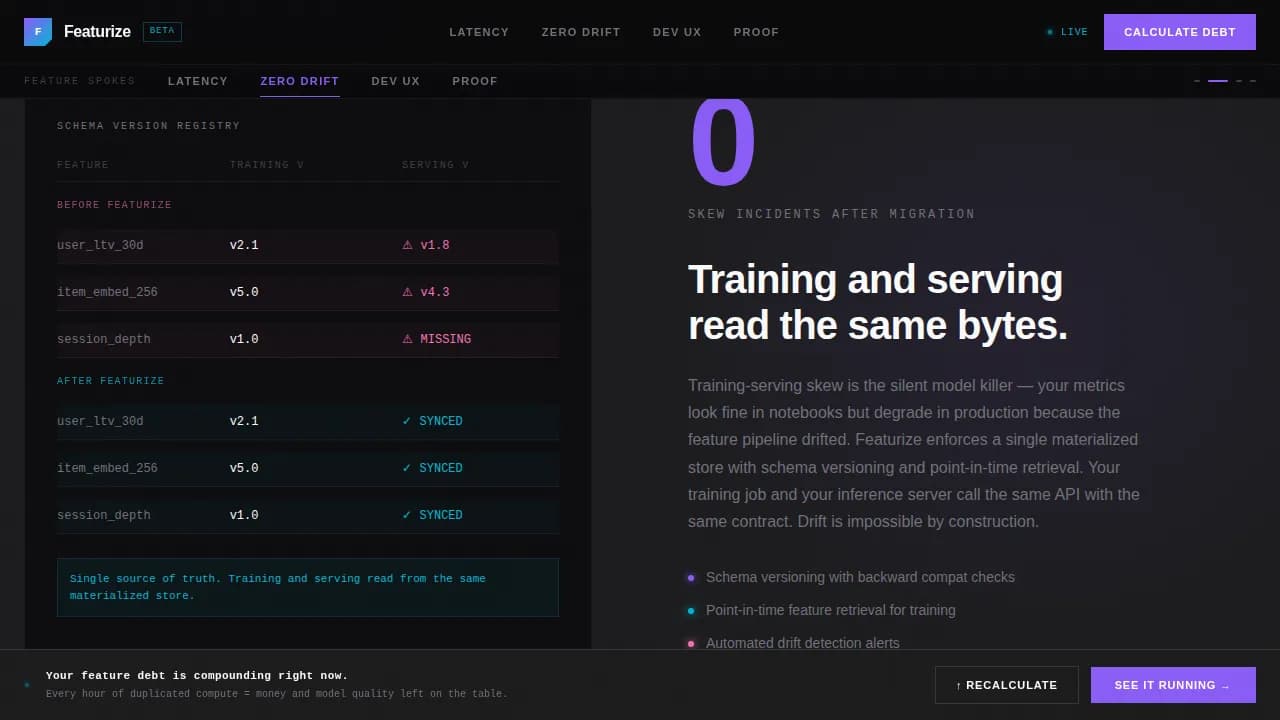Click the MISSING serving version value
Image resolution: width=1280 pixels, height=720 pixels.
[x=446, y=339]
